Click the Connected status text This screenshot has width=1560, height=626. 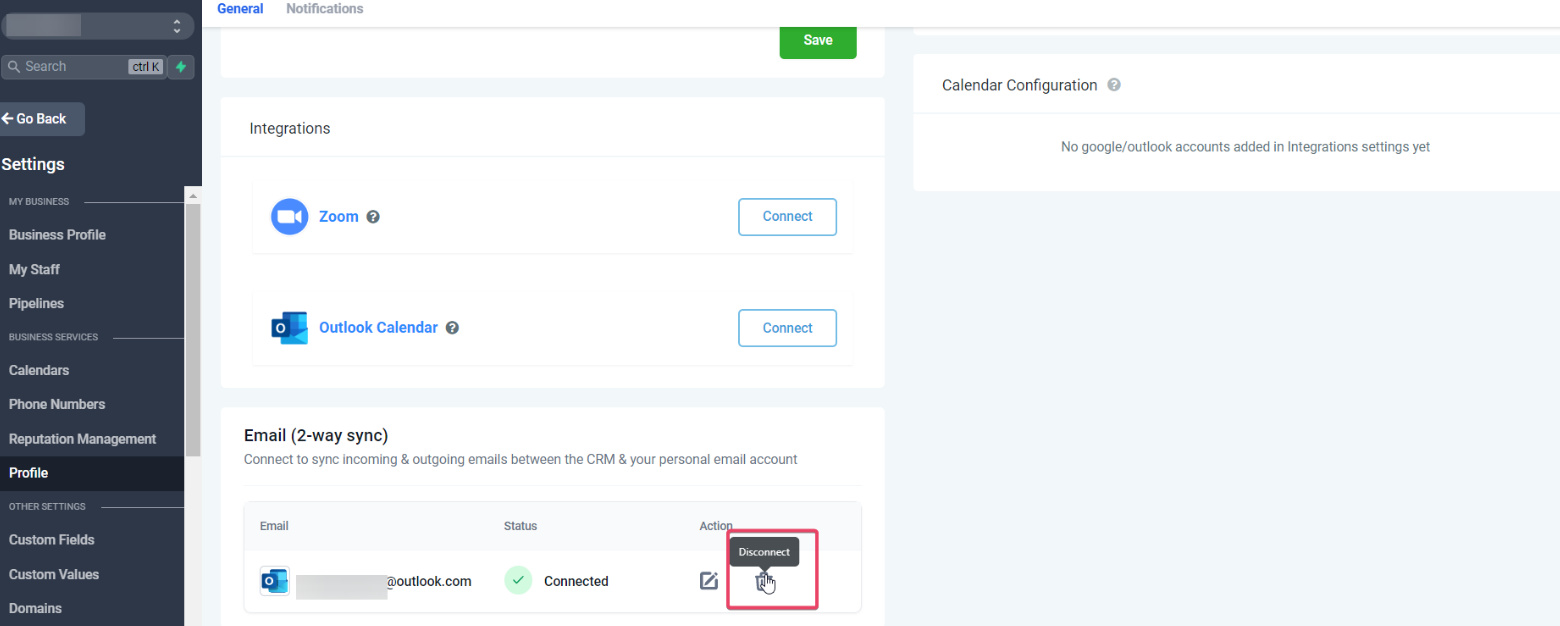tap(576, 581)
